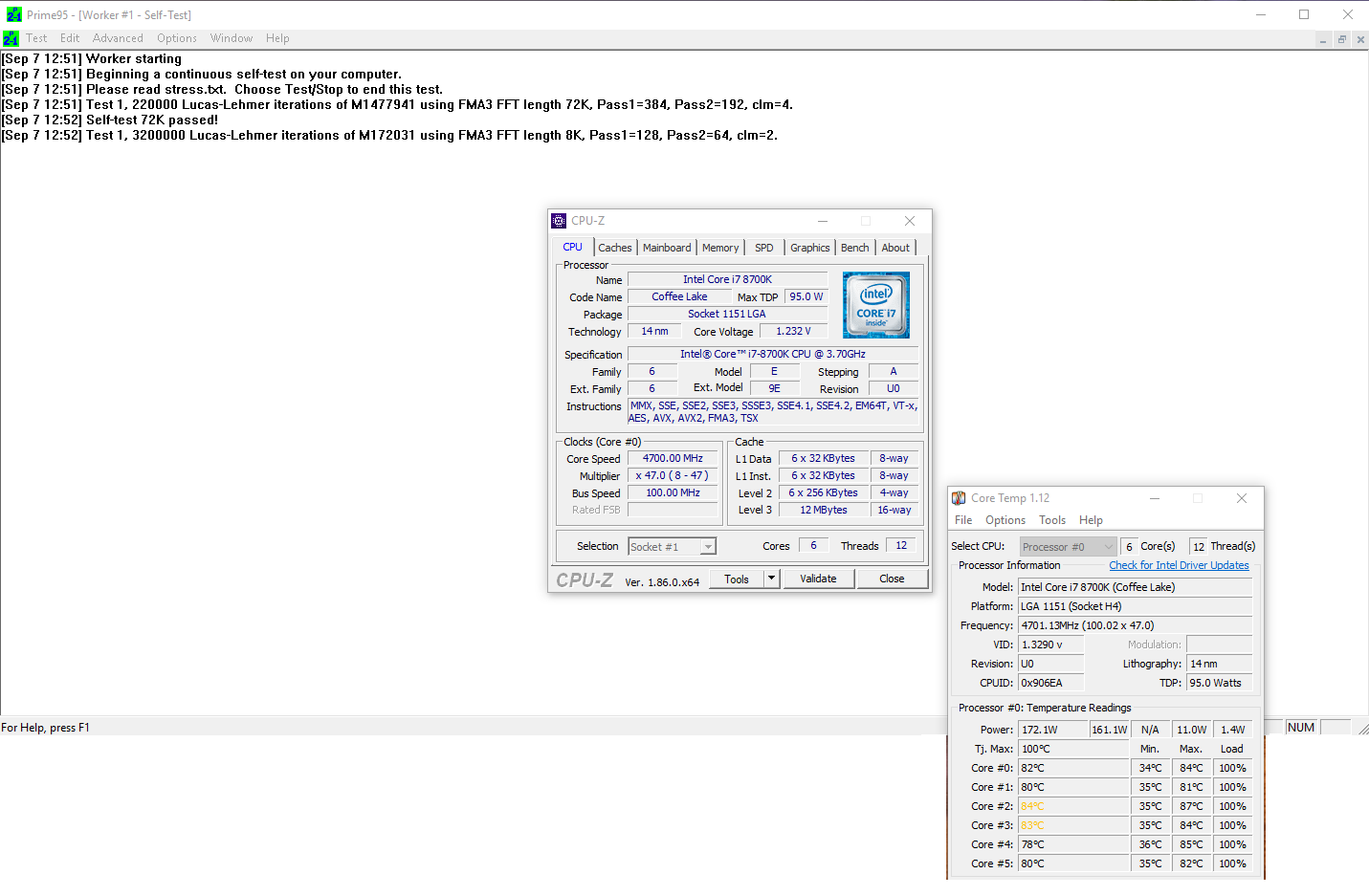Switch to the Graphics tab
The height and width of the screenshot is (896, 1369).
tap(810, 248)
